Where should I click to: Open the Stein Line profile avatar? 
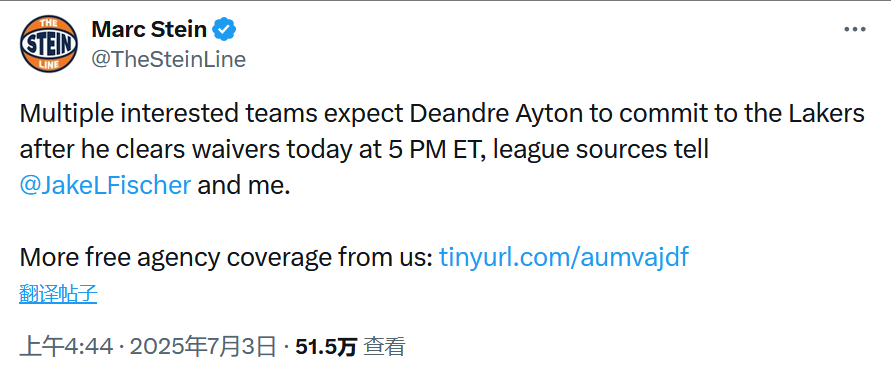tap(49, 44)
